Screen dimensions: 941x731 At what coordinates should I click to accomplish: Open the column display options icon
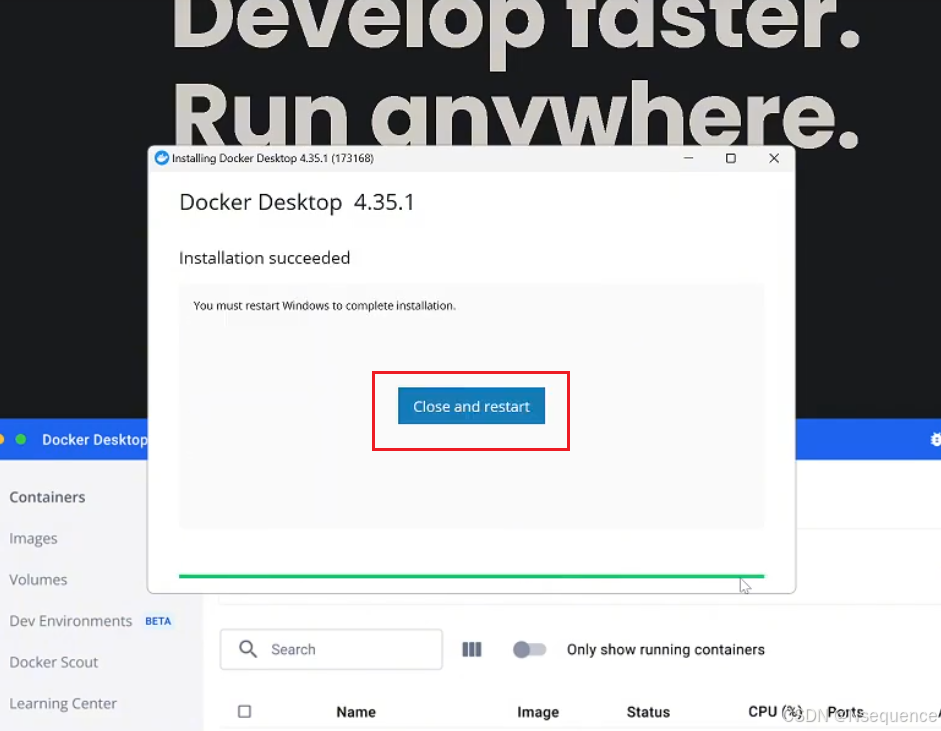click(472, 649)
